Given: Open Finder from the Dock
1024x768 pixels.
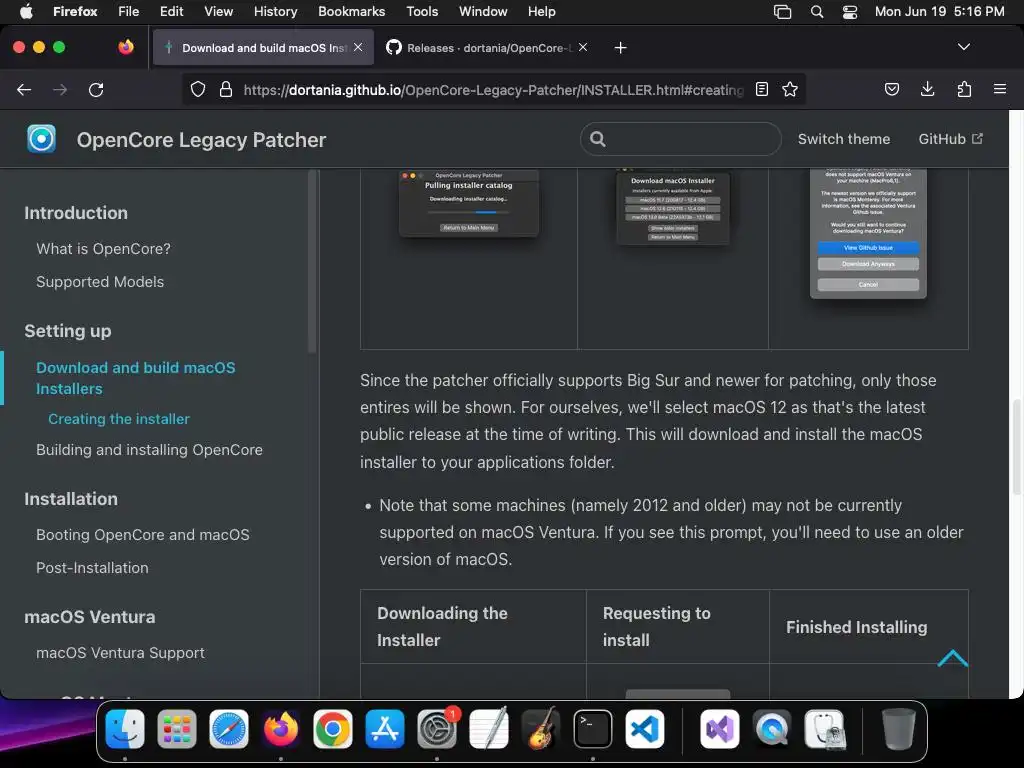Looking at the screenshot, I should click(125, 729).
